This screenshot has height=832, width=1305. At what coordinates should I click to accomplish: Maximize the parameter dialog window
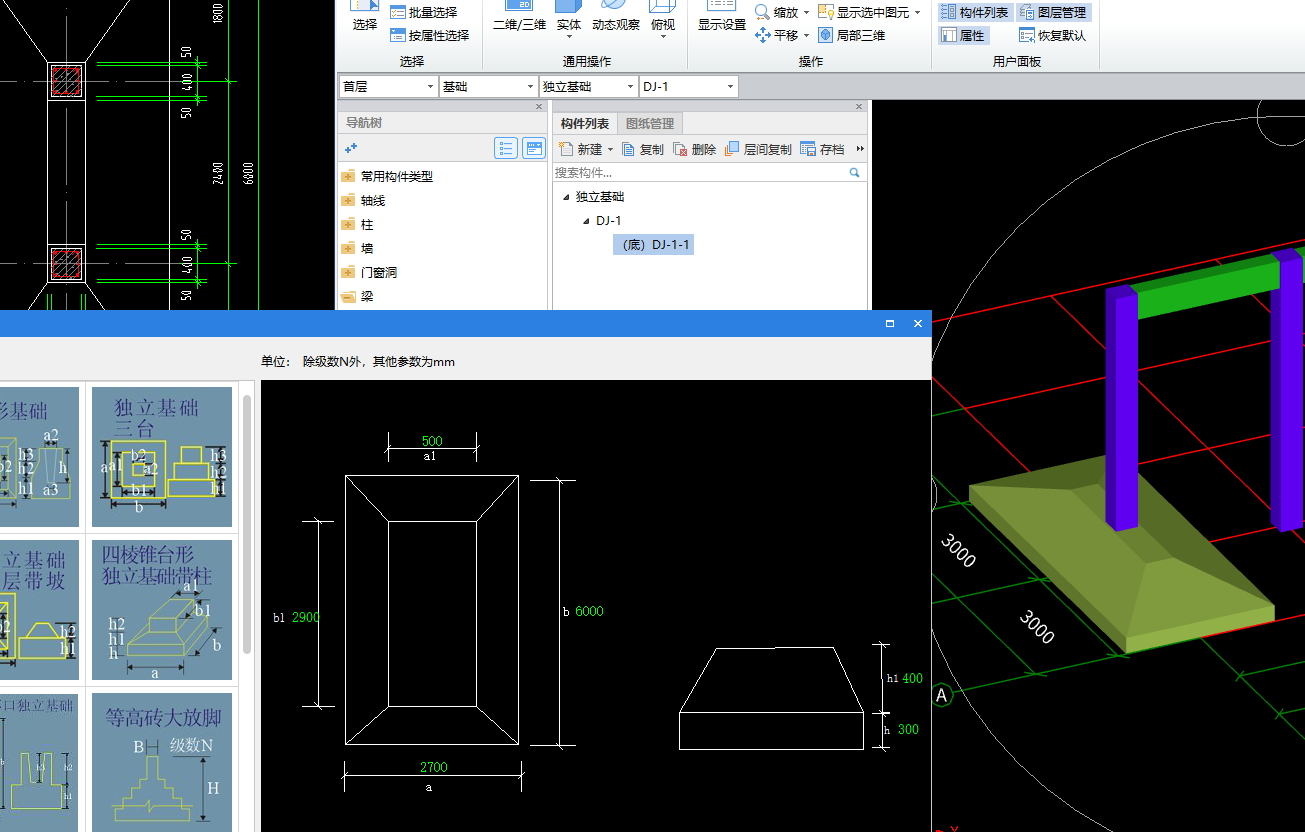890,324
